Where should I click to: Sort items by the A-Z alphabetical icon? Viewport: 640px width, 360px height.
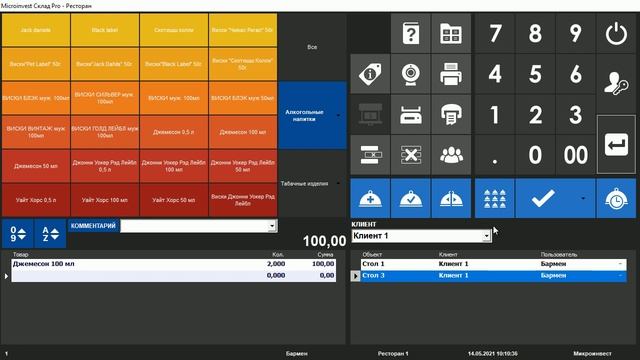click(x=51, y=234)
